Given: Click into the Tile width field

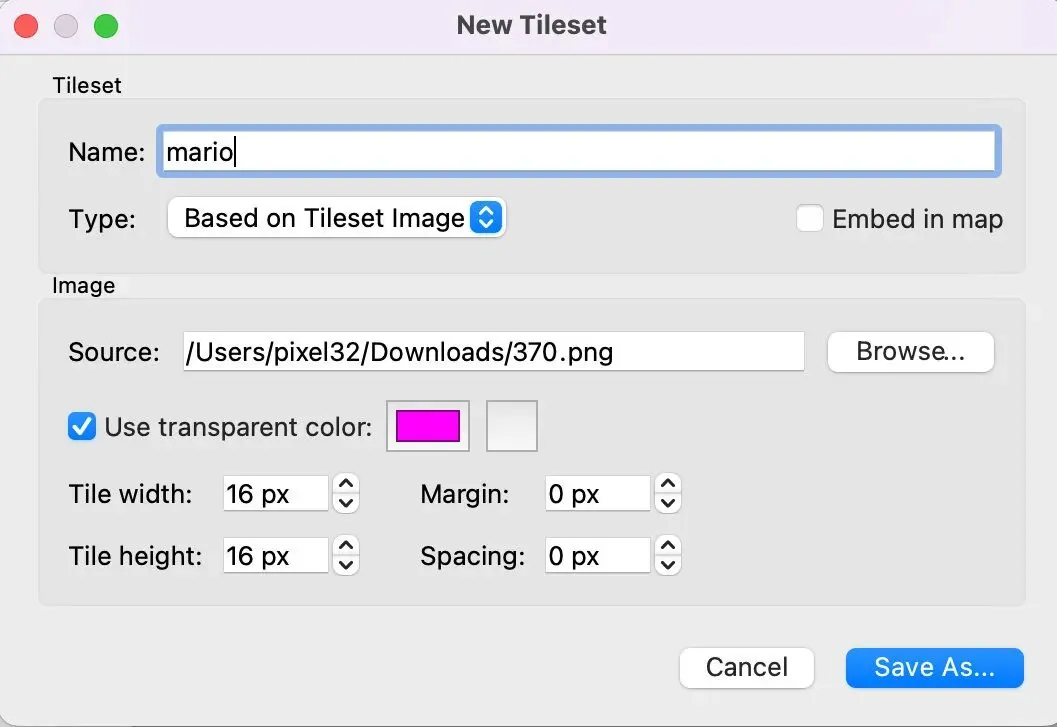Looking at the screenshot, I should [276, 494].
